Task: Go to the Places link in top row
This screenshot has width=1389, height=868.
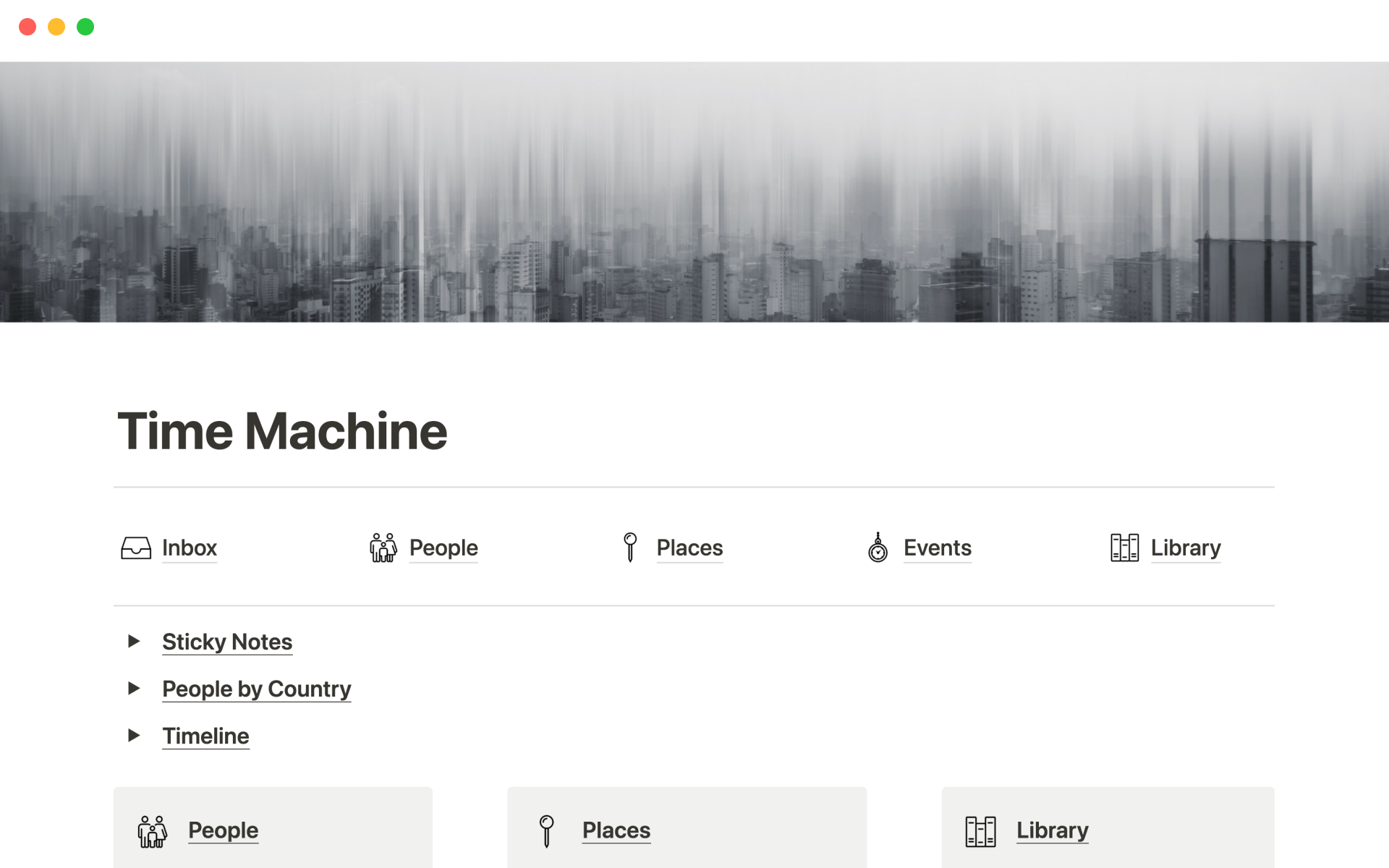Action: 689,548
